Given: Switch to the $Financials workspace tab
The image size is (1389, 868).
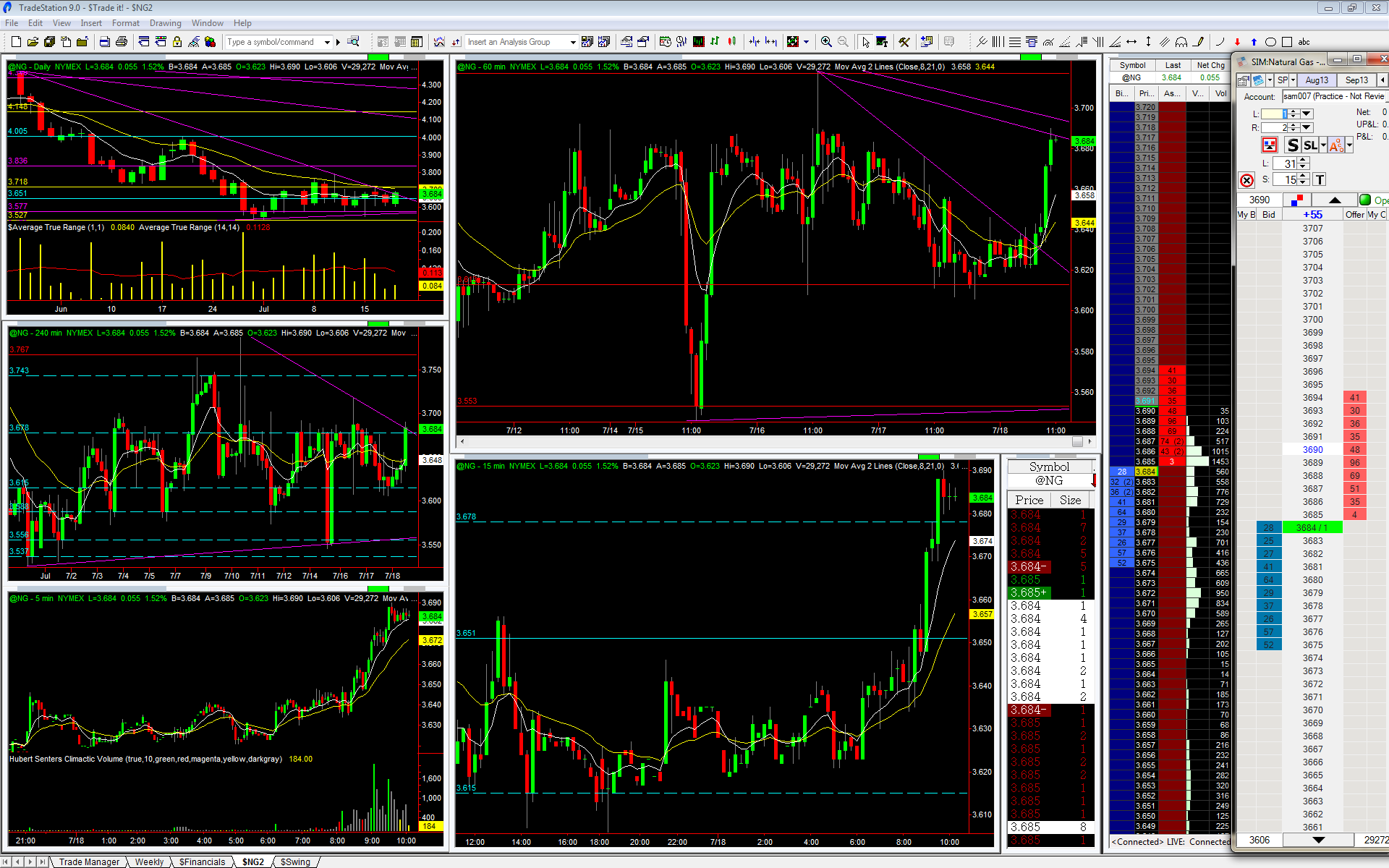Looking at the screenshot, I should click(x=202, y=861).
